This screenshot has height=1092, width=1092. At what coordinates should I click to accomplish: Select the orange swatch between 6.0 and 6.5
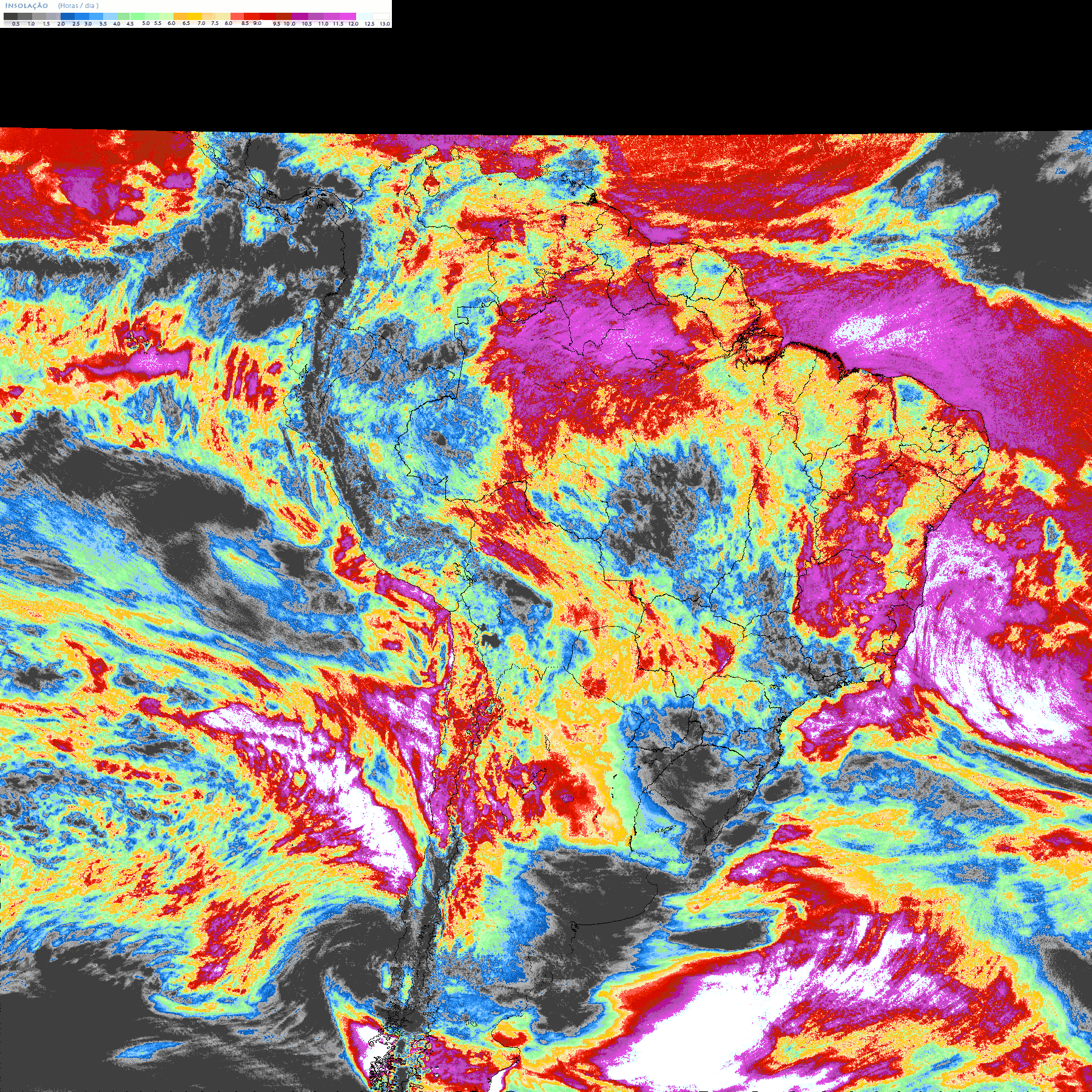pyautogui.click(x=180, y=16)
